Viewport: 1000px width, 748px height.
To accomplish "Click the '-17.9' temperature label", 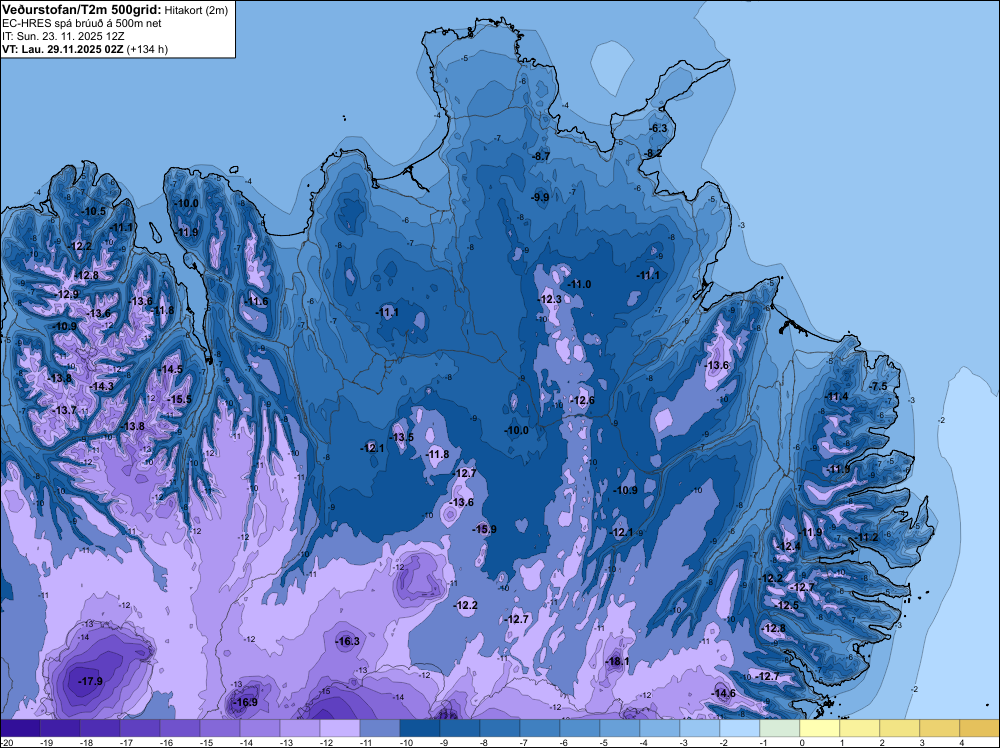I will [x=91, y=681].
